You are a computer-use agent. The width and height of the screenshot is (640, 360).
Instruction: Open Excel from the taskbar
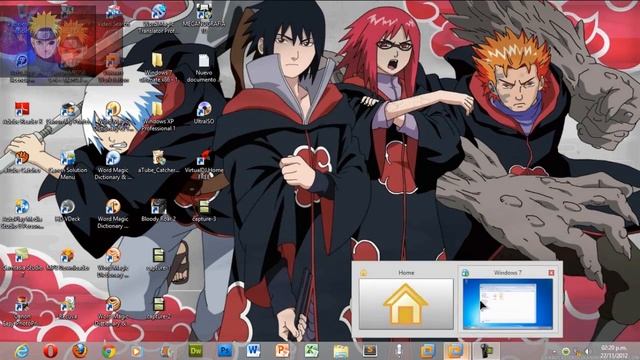click(311, 351)
